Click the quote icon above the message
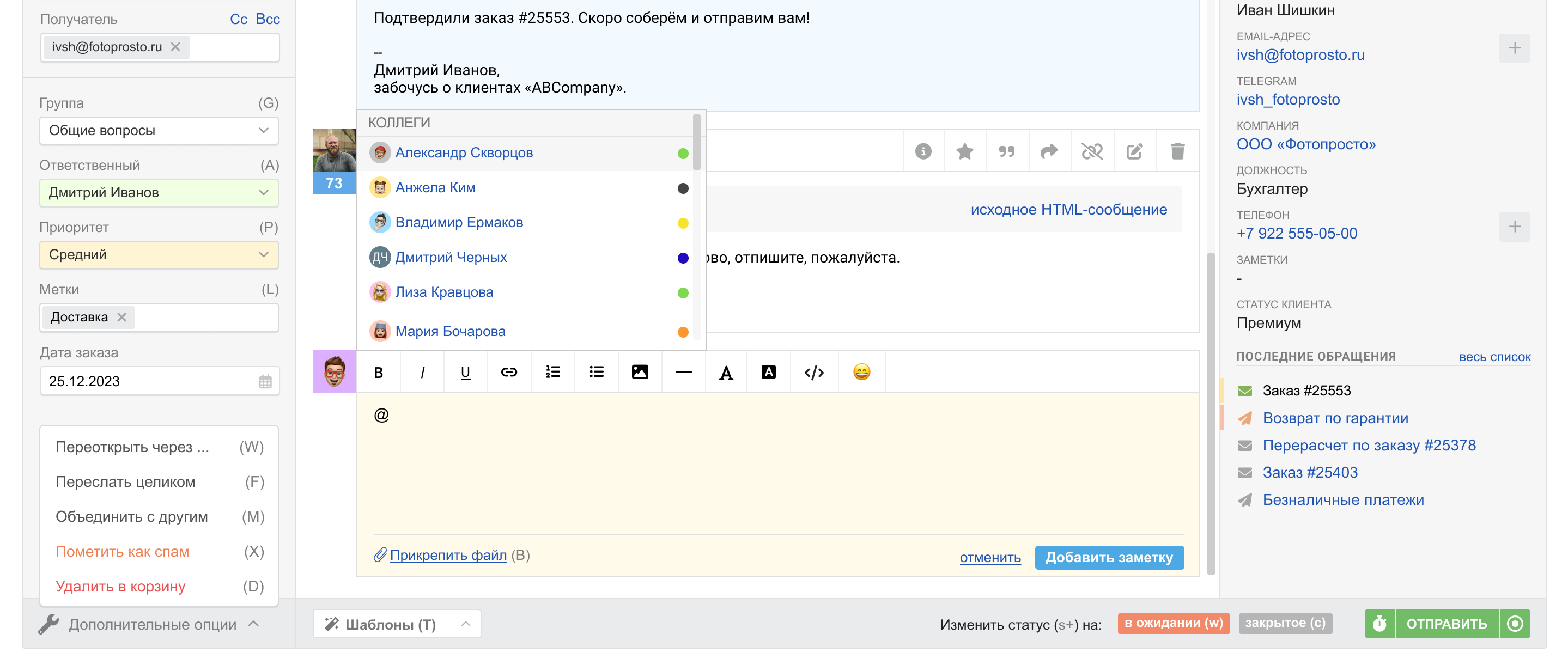Screen dimensions: 1568x671 (1006, 151)
